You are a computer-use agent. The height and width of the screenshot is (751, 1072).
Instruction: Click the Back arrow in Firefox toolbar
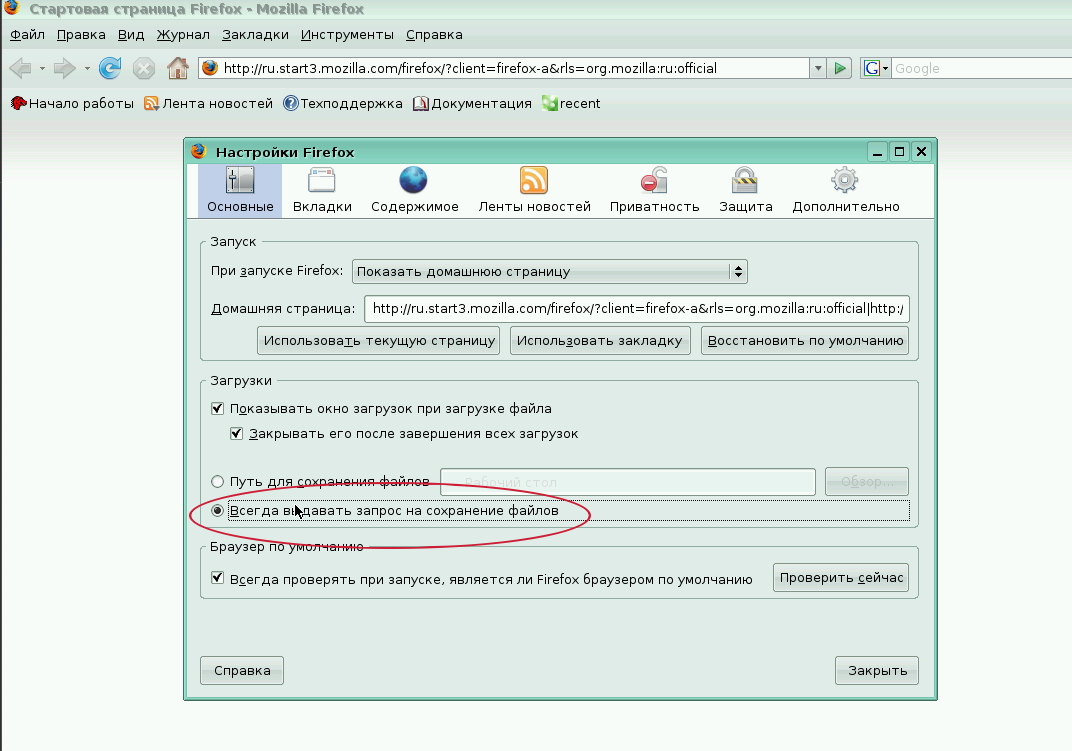click(21, 68)
